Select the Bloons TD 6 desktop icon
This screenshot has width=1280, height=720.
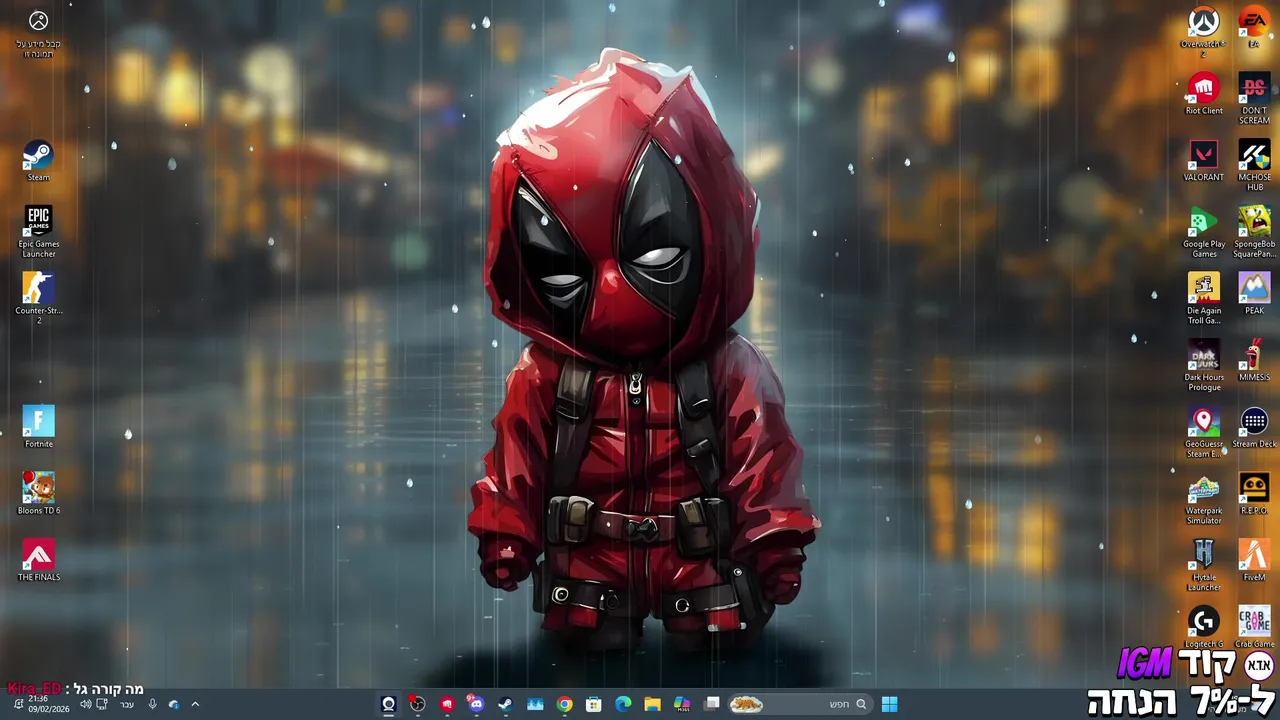tap(38, 494)
